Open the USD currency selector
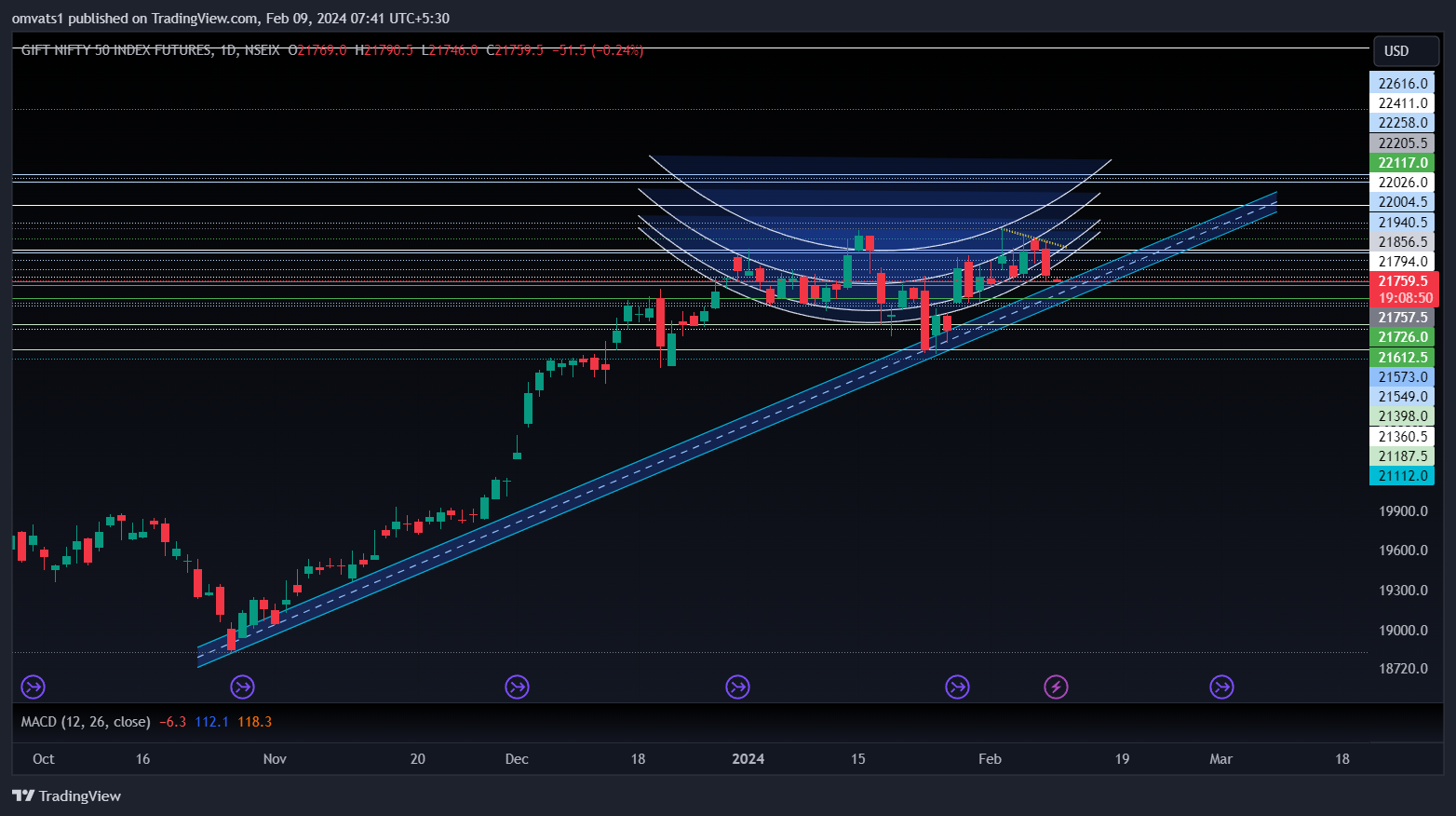Viewport: 1456px width, 816px height. (x=1406, y=51)
